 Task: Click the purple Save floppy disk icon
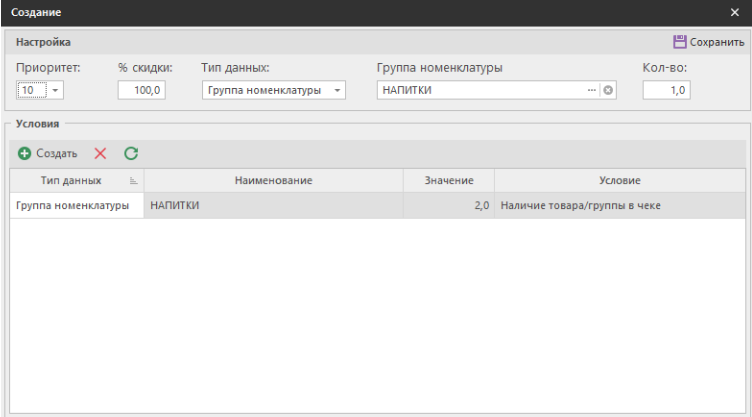tap(680, 42)
